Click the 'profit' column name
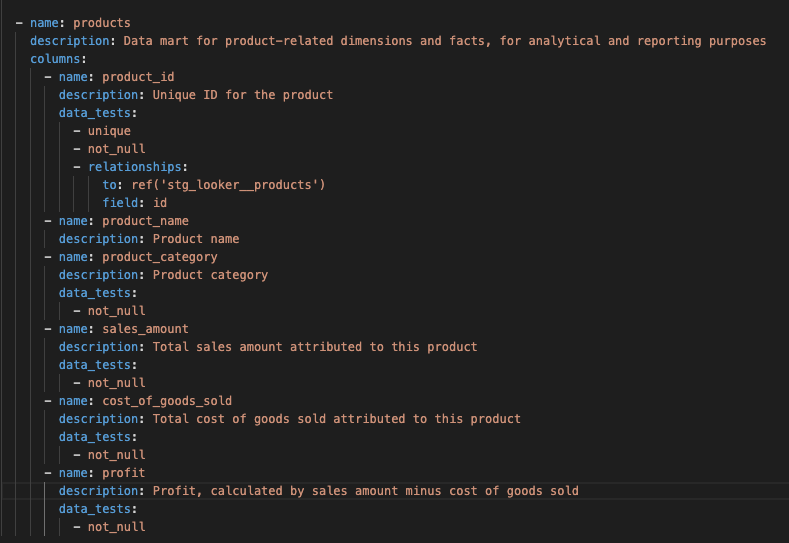Image resolution: width=789 pixels, height=543 pixels. click(x=124, y=473)
